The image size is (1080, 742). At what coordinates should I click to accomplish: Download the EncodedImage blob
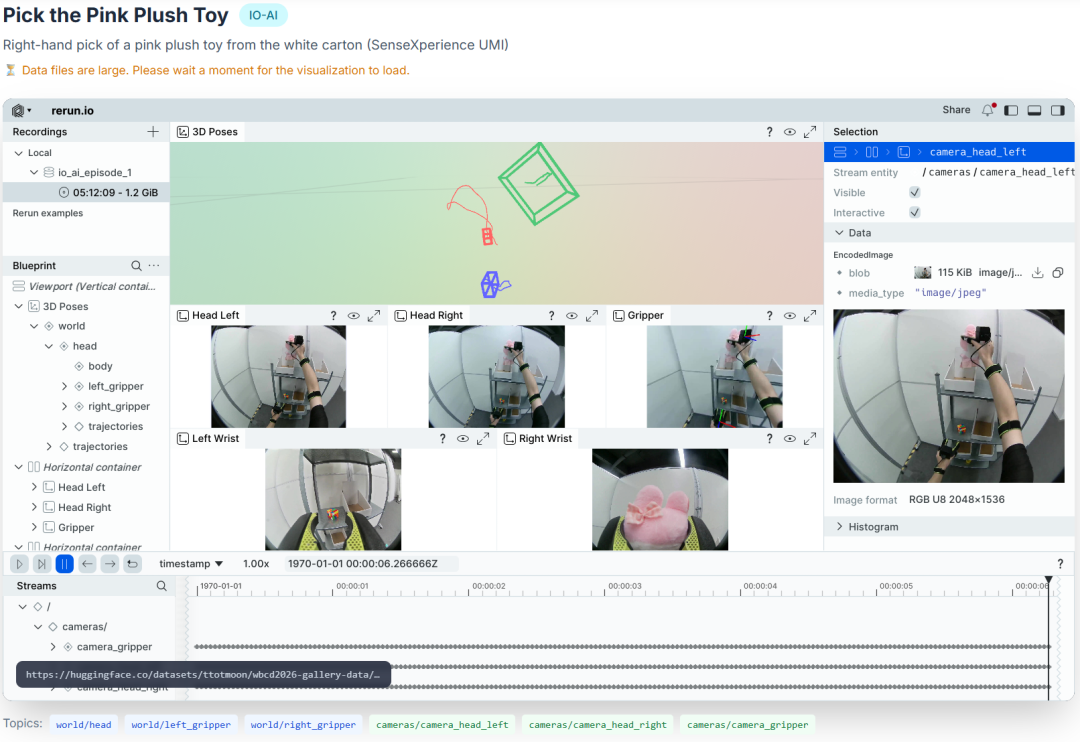click(1037, 273)
